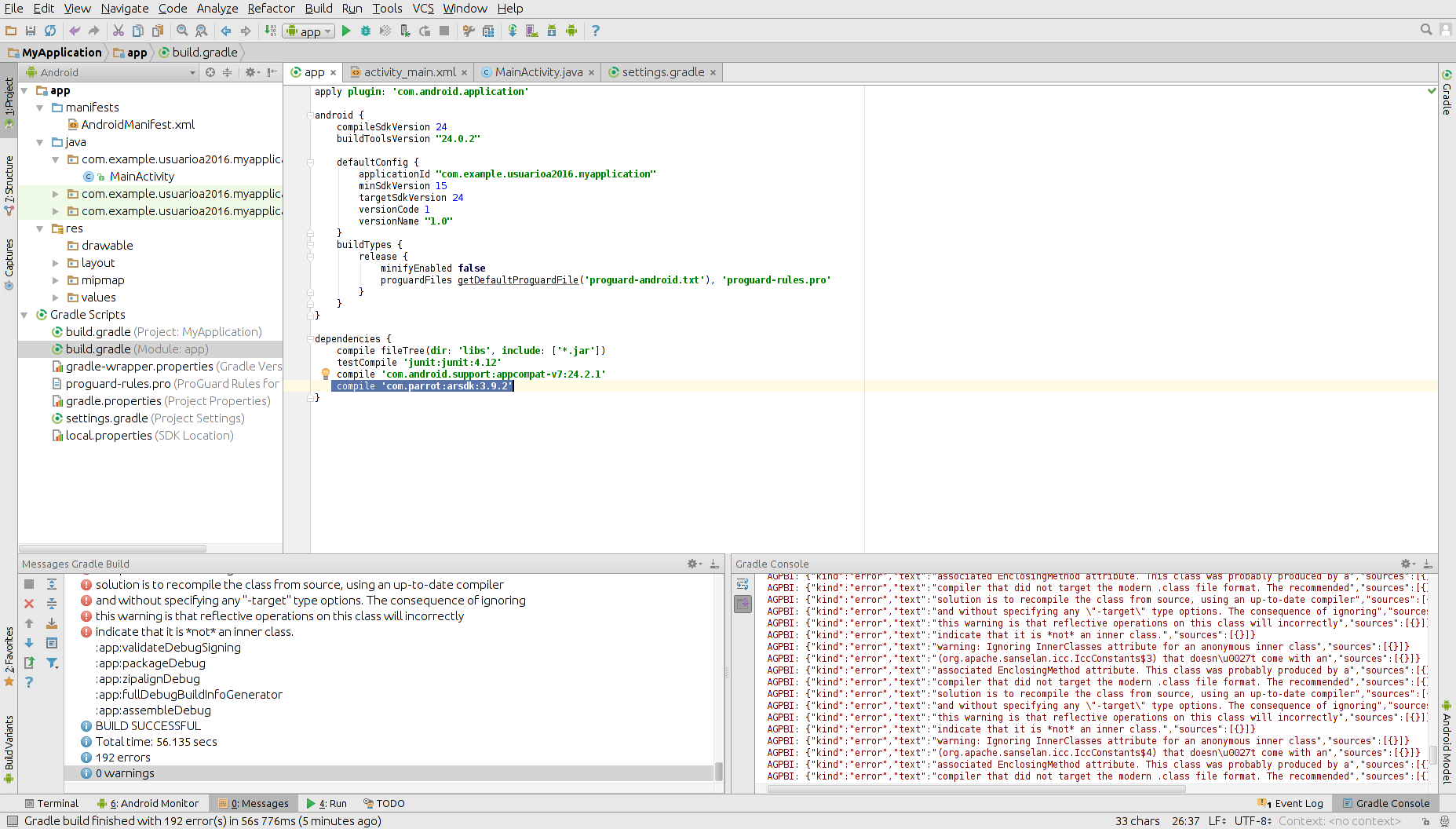1456x829 pixels.
Task: Click red X close icon in Messages panel
Action: (29, 604)
